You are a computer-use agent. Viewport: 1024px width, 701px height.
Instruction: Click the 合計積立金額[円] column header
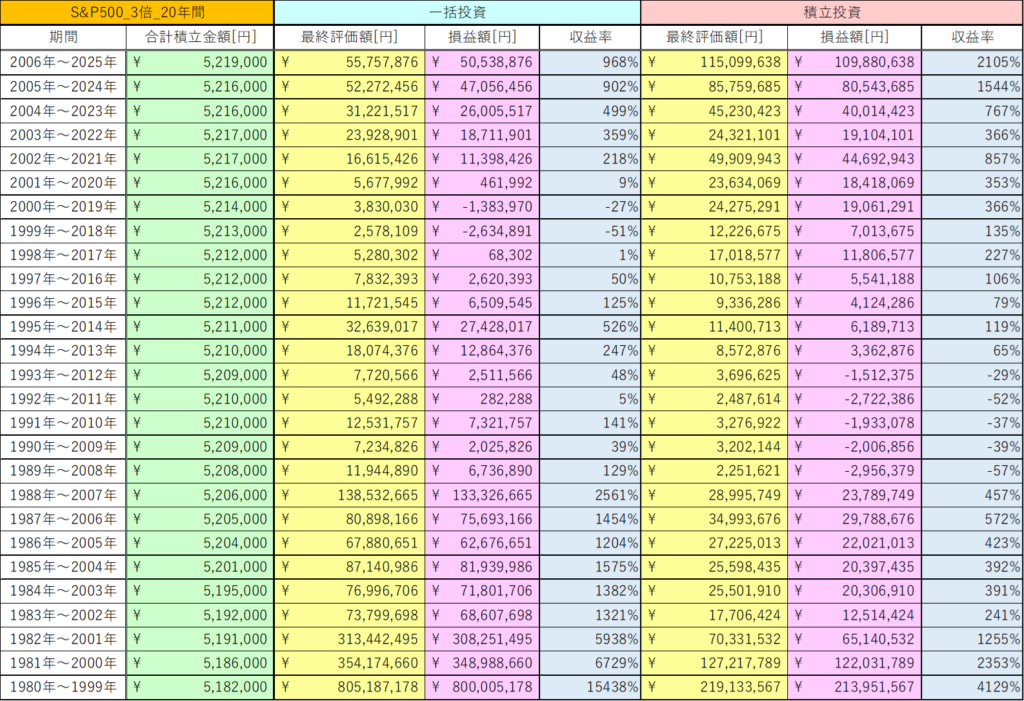200,37
